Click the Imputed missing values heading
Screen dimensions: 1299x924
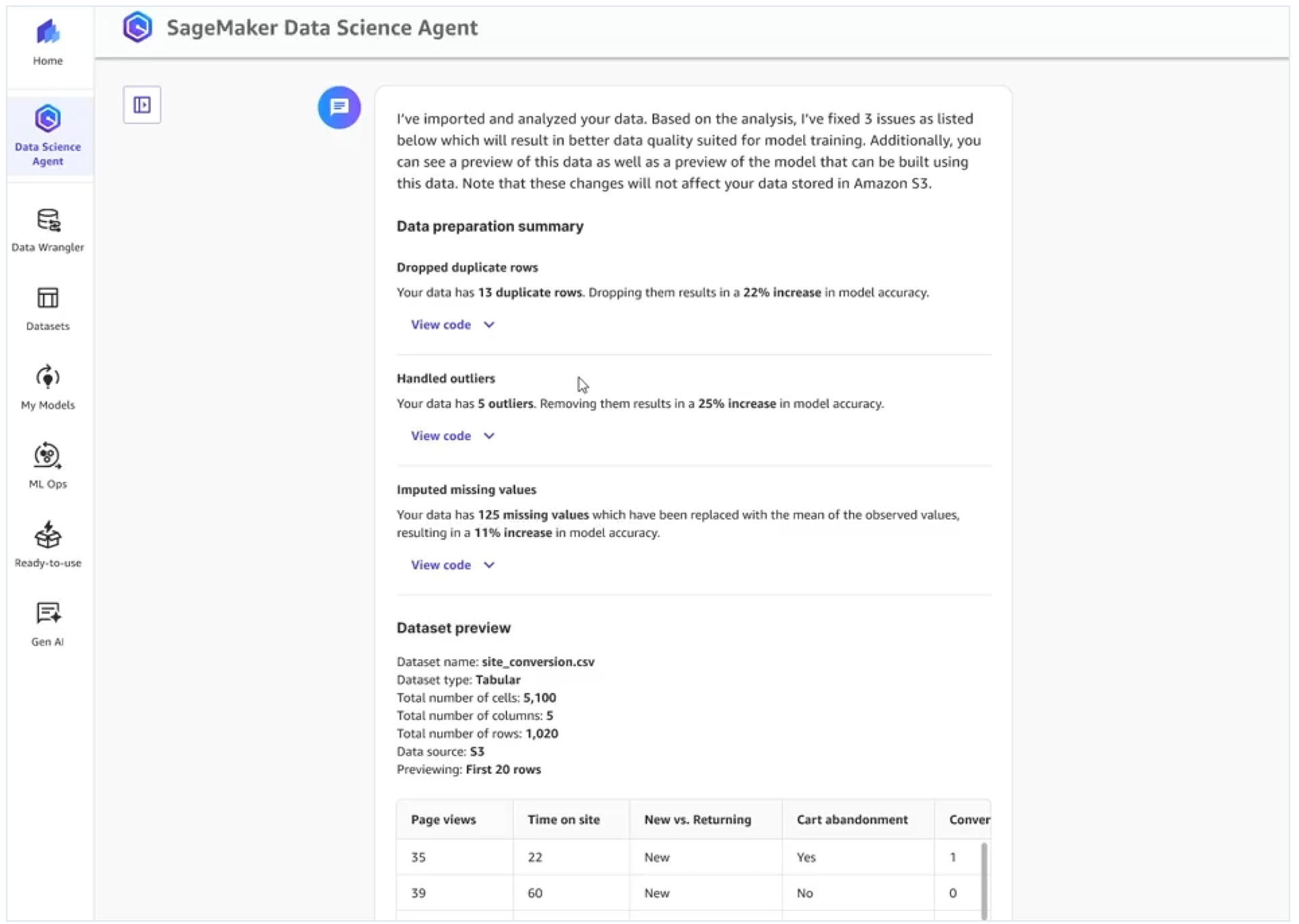pyautogui.click(x=466, y=490)
